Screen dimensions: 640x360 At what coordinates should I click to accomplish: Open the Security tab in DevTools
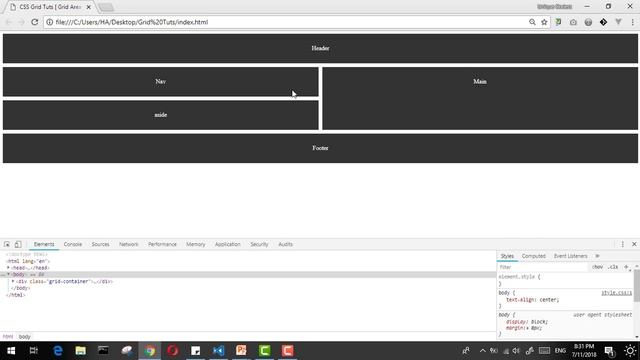click(259, 244)
